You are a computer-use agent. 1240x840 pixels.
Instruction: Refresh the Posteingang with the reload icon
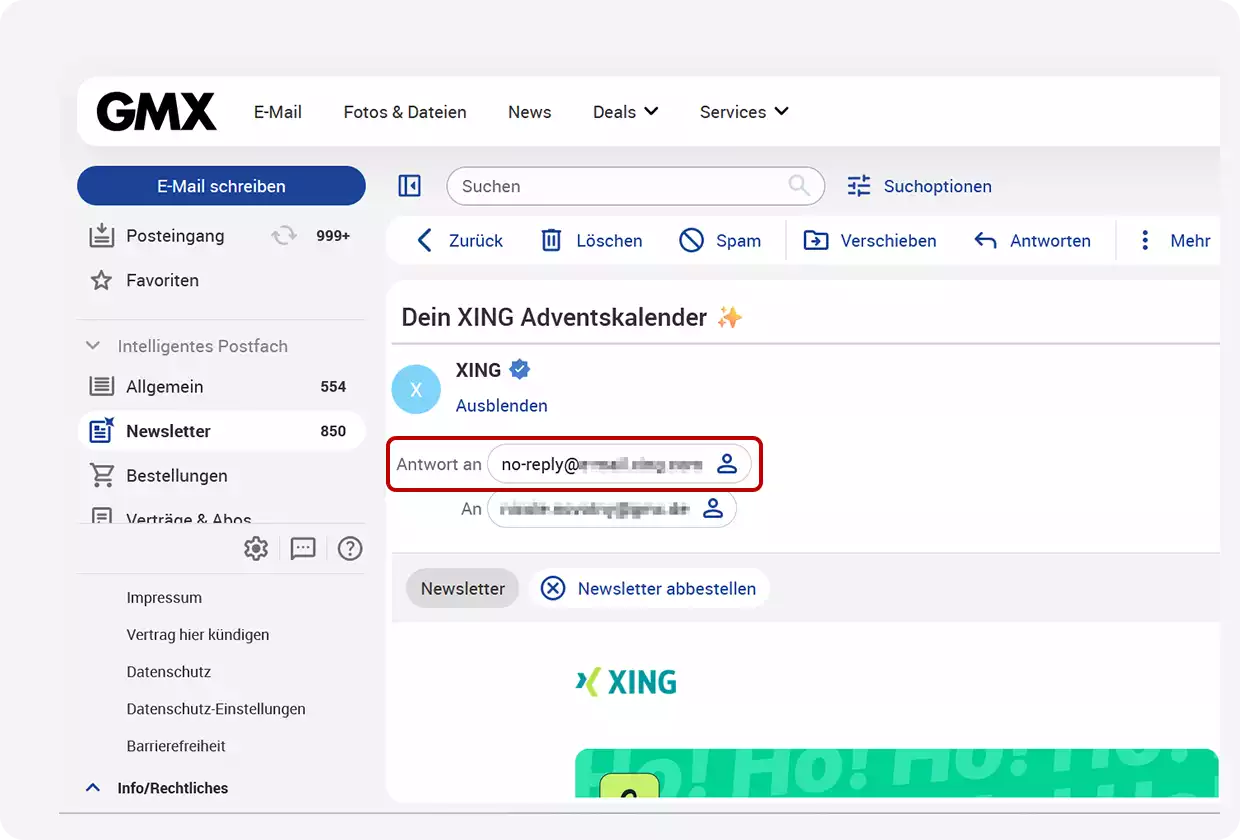[283, 235]
